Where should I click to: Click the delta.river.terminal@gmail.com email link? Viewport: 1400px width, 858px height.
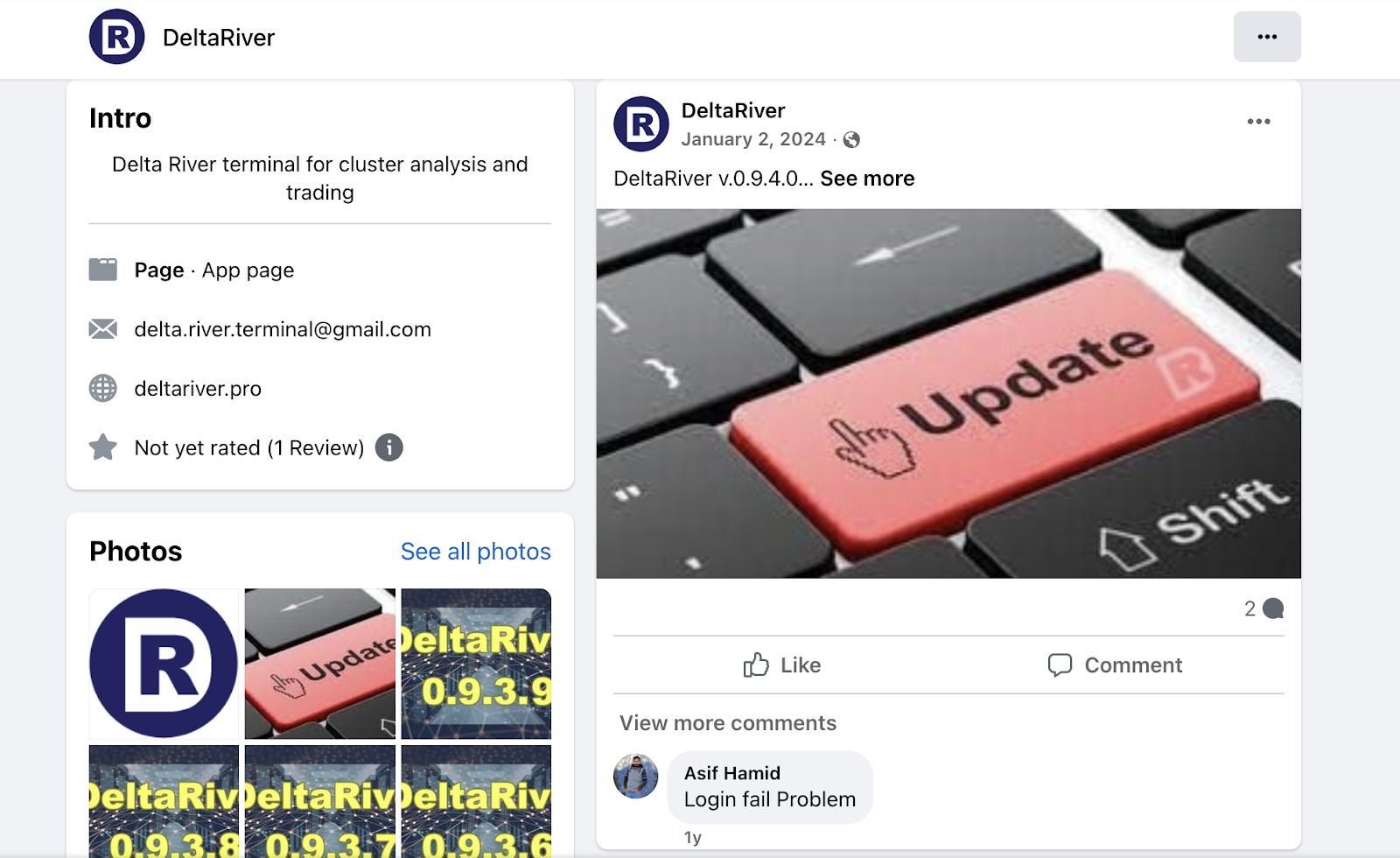[x=283, y=329]
